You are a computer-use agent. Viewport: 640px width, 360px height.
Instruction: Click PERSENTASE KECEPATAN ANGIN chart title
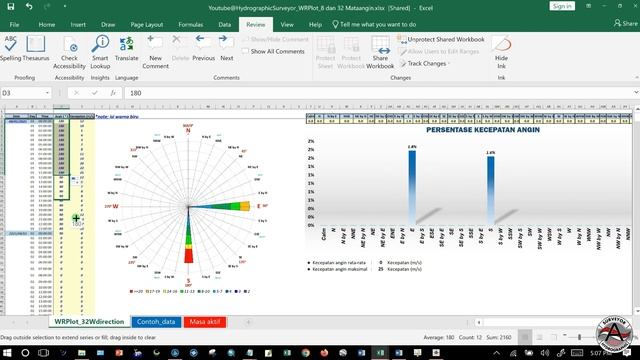coord(483,130)
